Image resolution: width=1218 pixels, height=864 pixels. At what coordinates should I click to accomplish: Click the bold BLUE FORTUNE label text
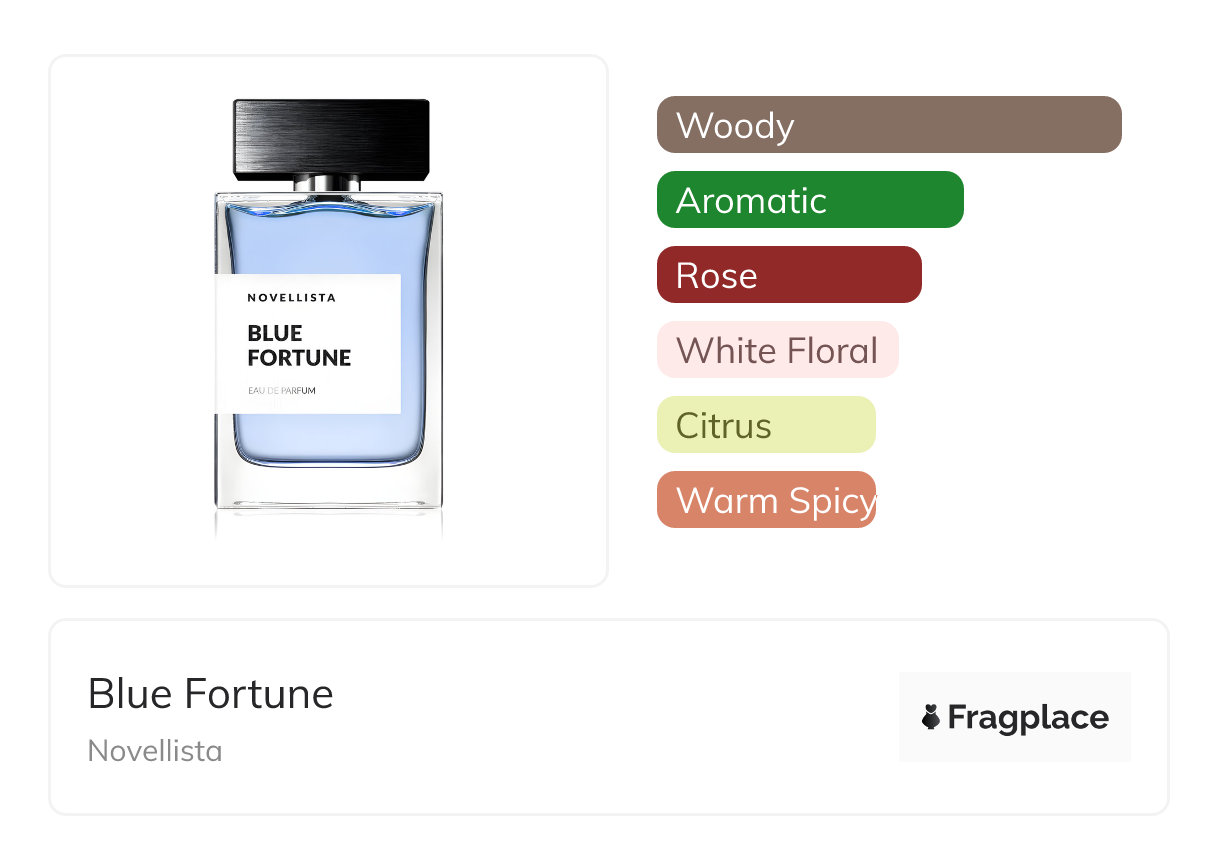point(299,345)
